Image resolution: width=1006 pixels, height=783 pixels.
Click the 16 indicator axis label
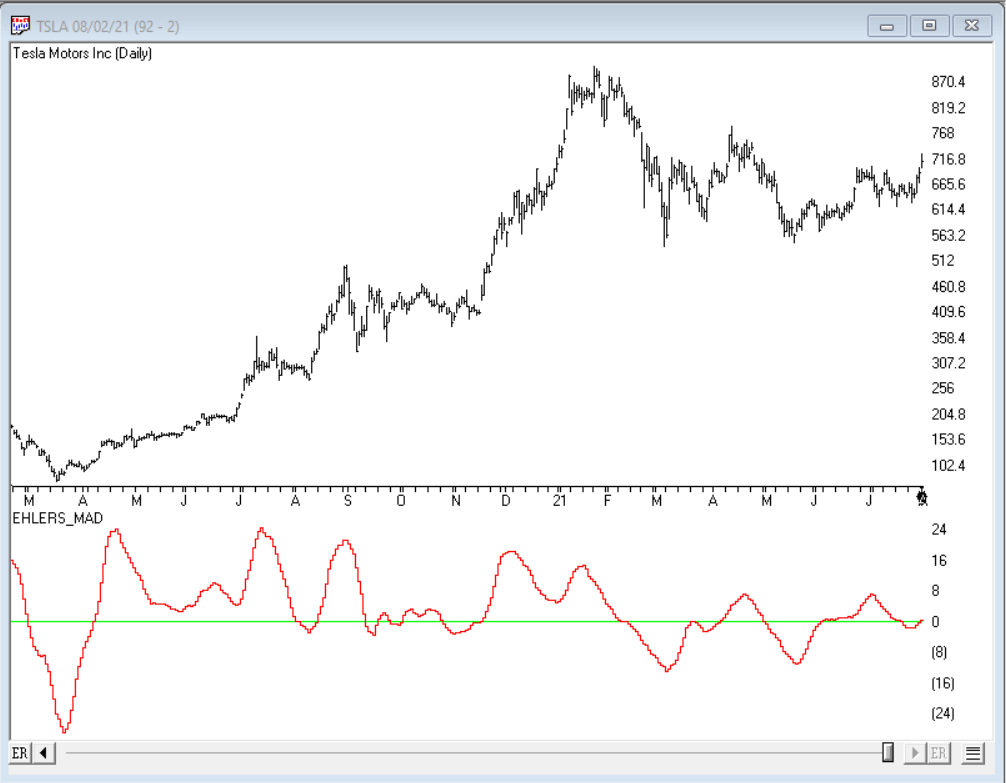[939, 560]
